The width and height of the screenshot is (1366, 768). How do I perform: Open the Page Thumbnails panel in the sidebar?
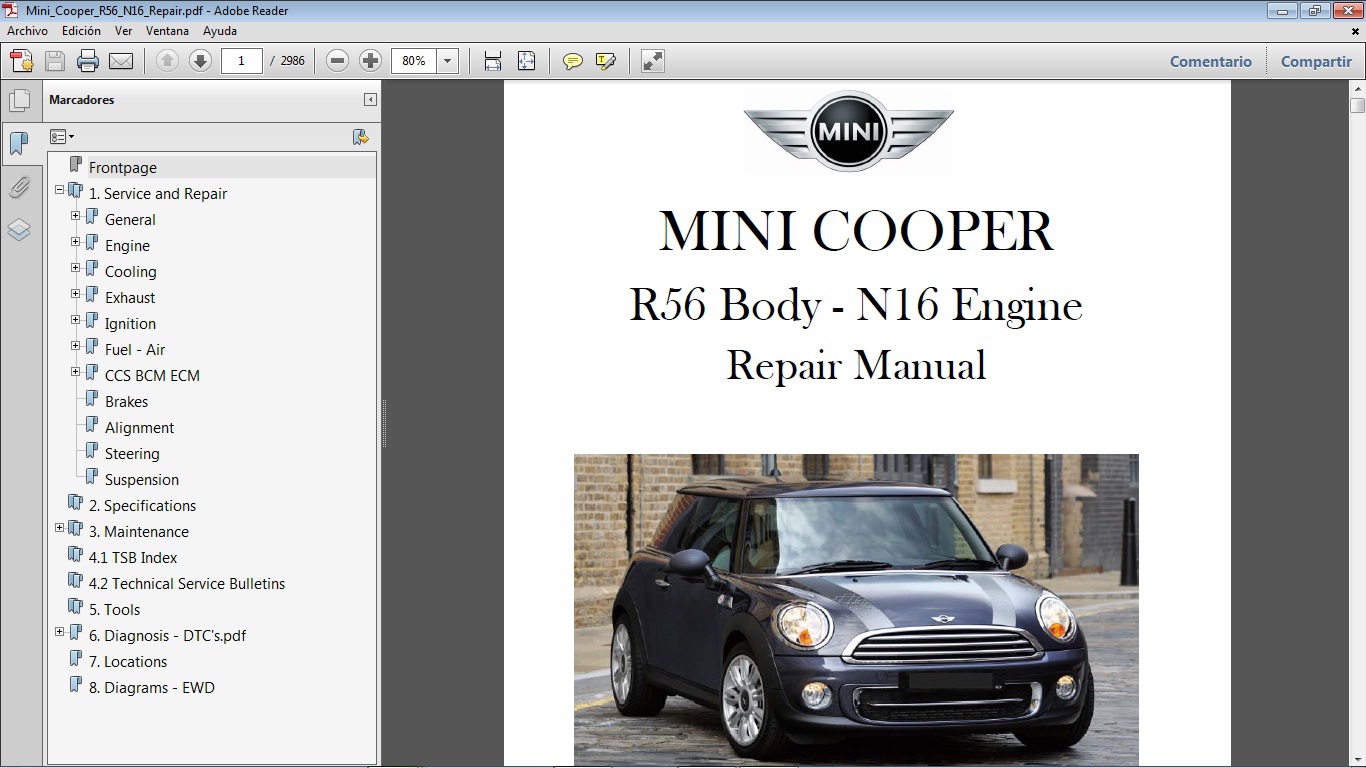pyautogui.click(x=21, y=99)
